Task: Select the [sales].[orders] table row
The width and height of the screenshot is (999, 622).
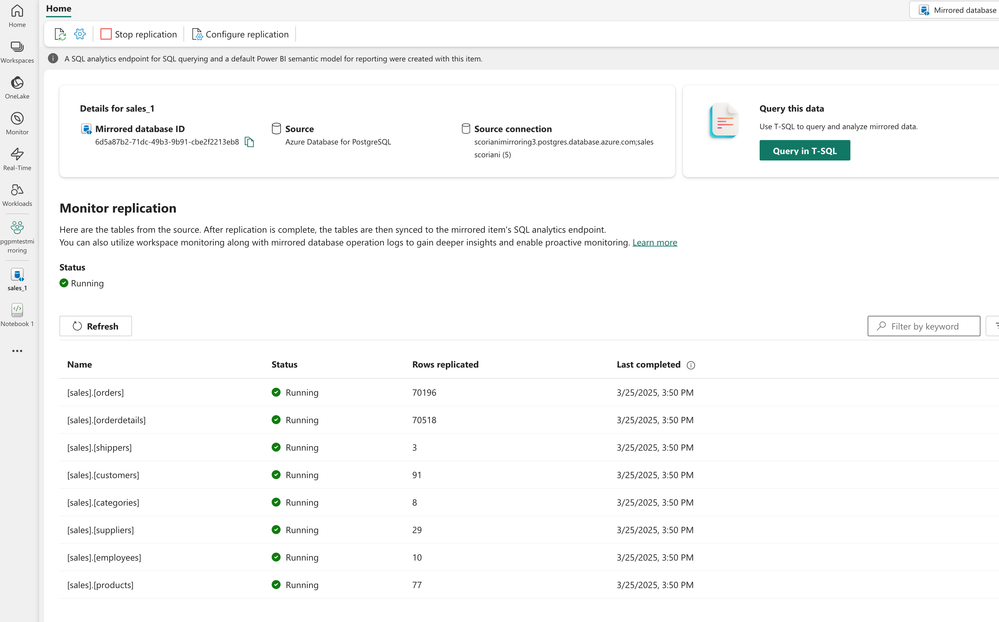Action: tap(529, 393)
